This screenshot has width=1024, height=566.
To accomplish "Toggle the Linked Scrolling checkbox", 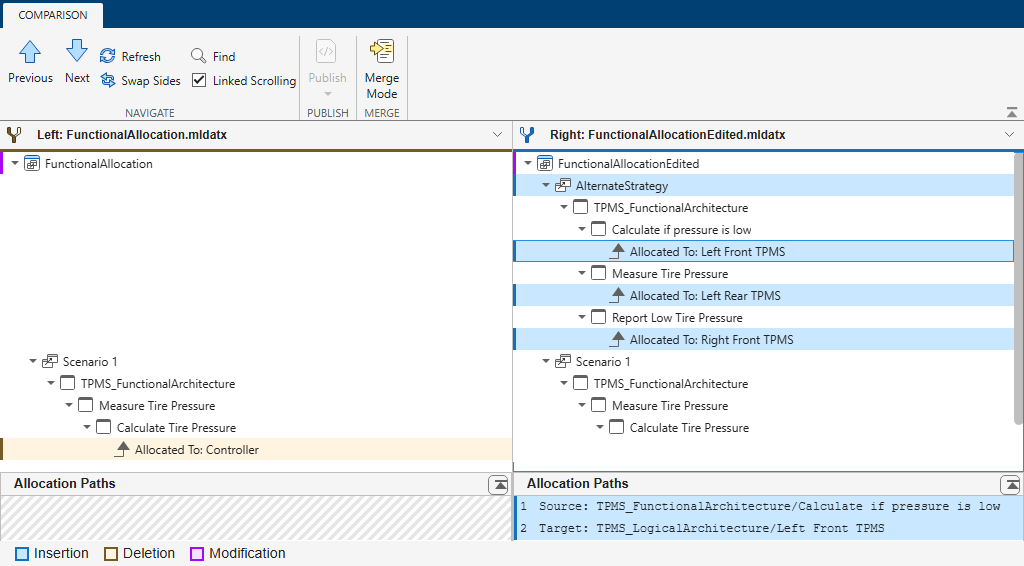I will click(199, 80).
